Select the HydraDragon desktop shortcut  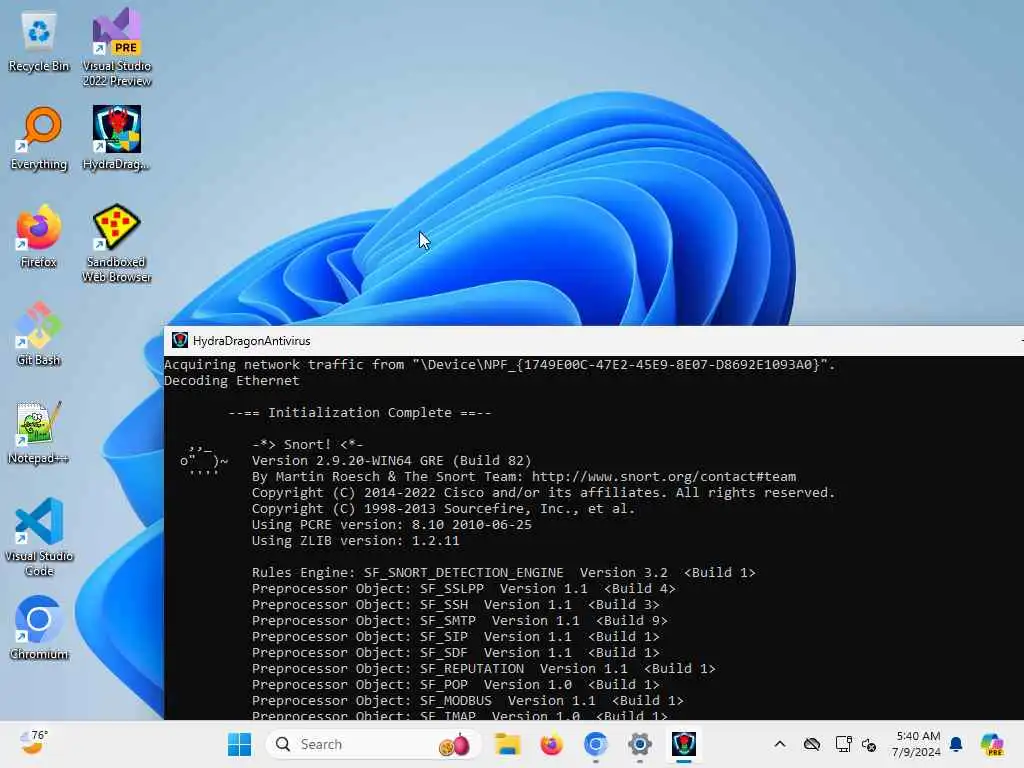[116, 138]
